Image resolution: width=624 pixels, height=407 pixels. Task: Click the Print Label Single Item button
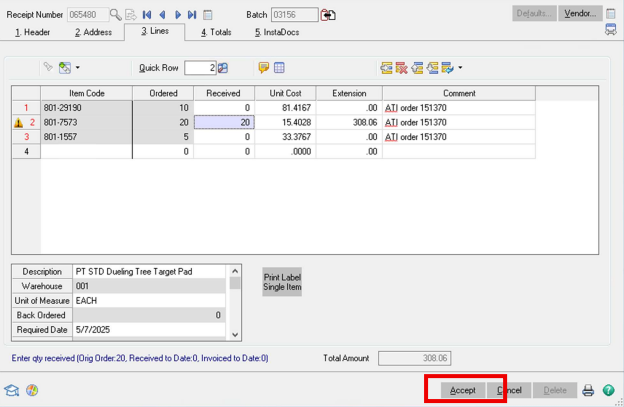pyautogui.click(x=281, y=282)
